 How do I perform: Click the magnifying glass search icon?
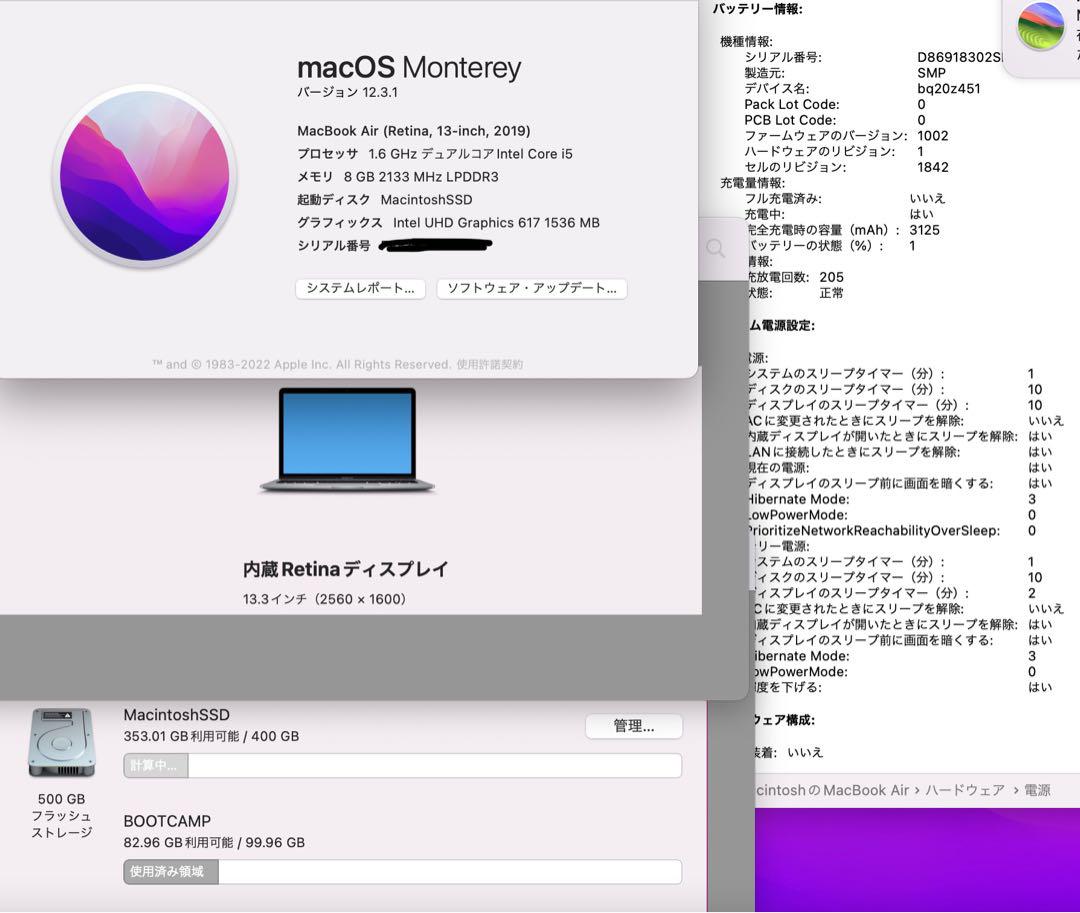click(x=716, y=248)
